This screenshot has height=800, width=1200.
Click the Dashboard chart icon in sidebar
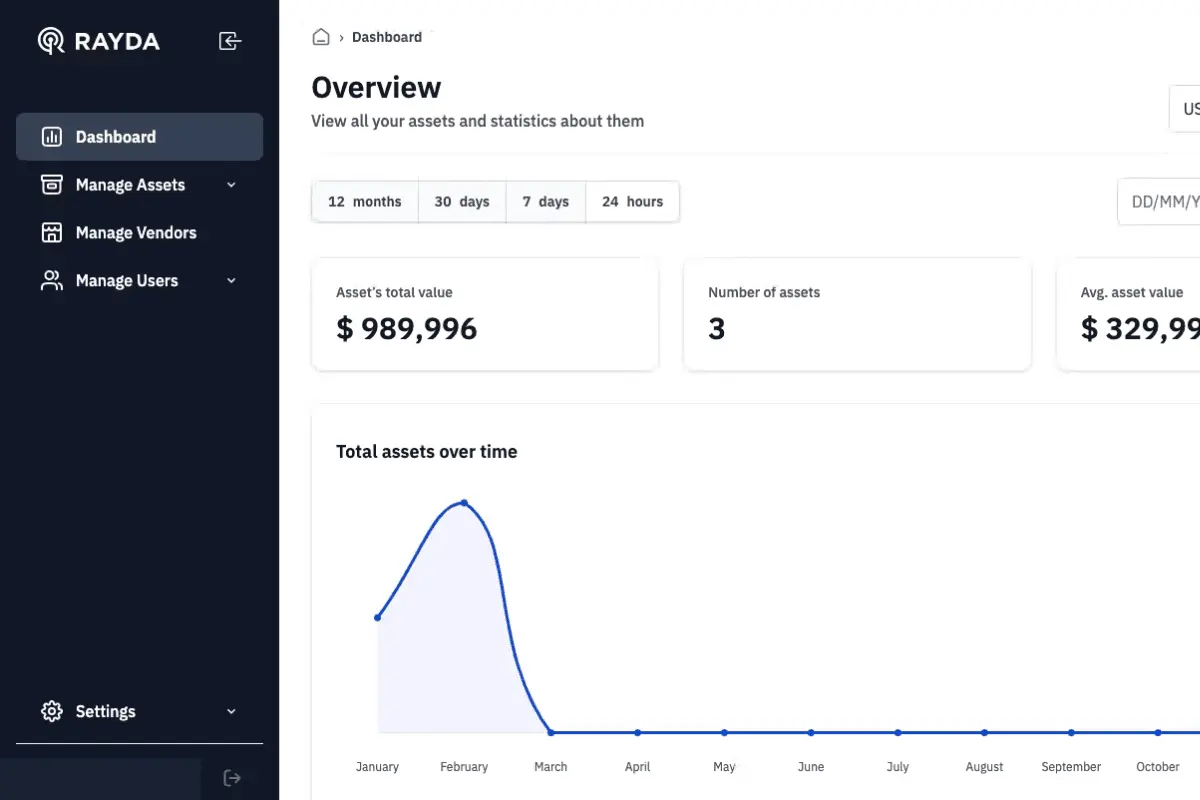[x=51, y=137]
